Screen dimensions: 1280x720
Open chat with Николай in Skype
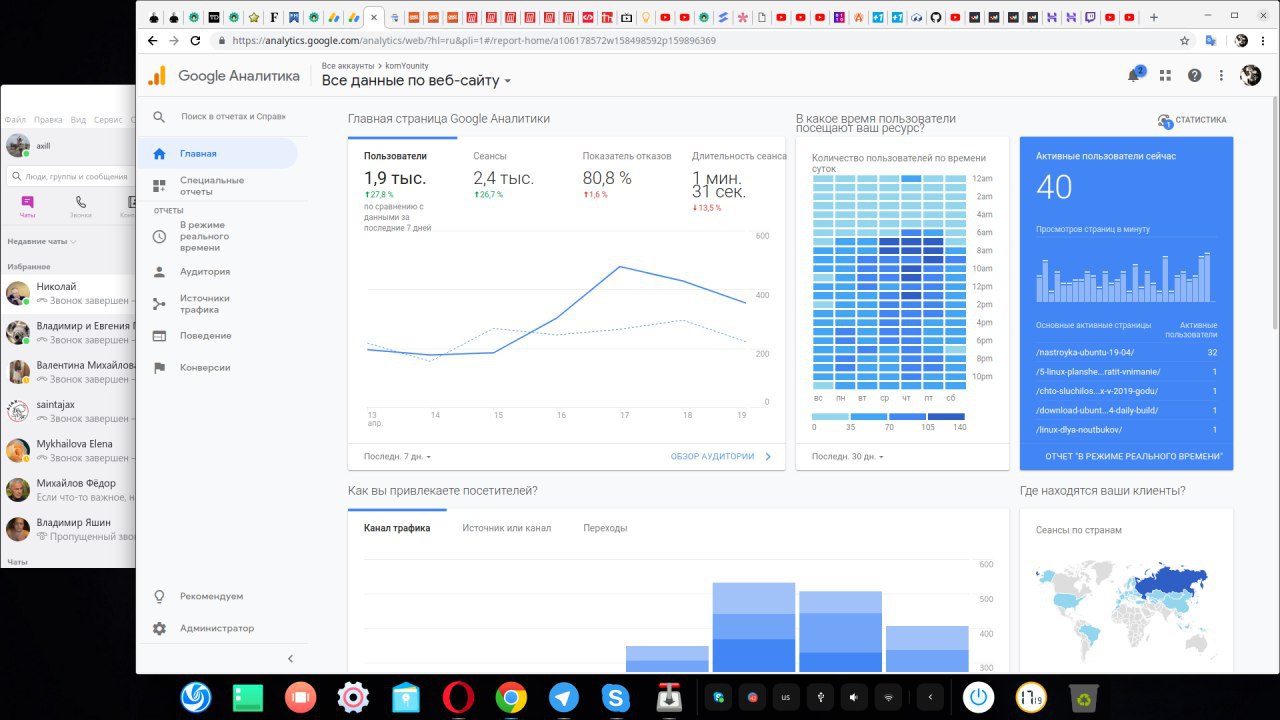[x=68, y=293]
